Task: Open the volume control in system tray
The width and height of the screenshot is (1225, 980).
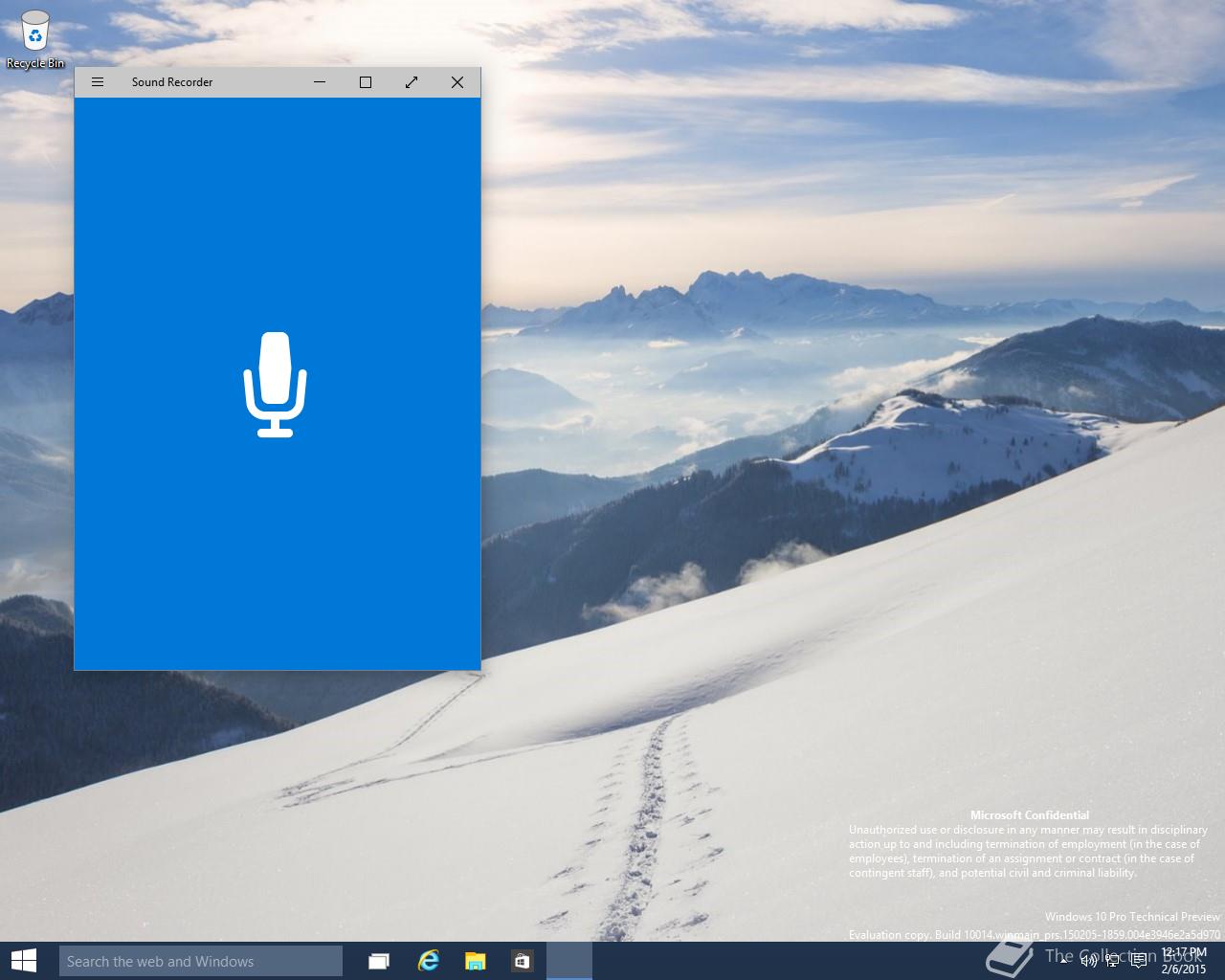Action: pyautogui.click(x=1088, y=961)
